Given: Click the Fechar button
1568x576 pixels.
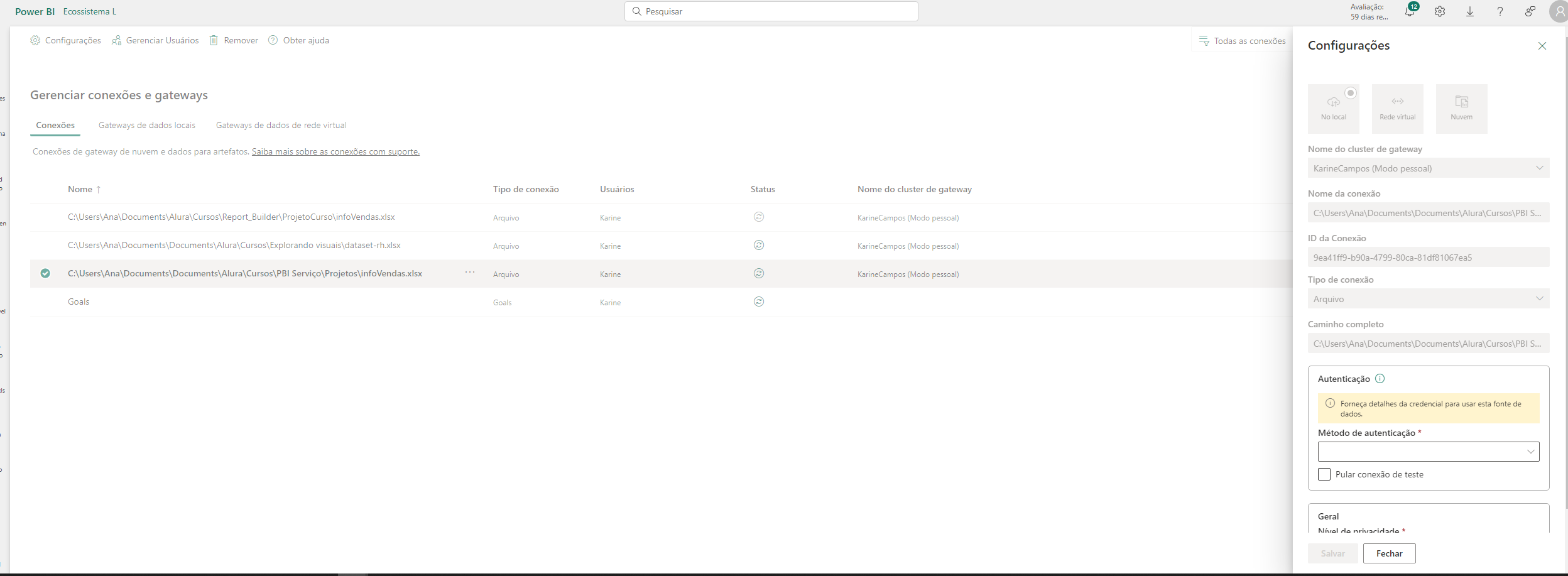Looking at the screenshot, I should pos(1389,553).
